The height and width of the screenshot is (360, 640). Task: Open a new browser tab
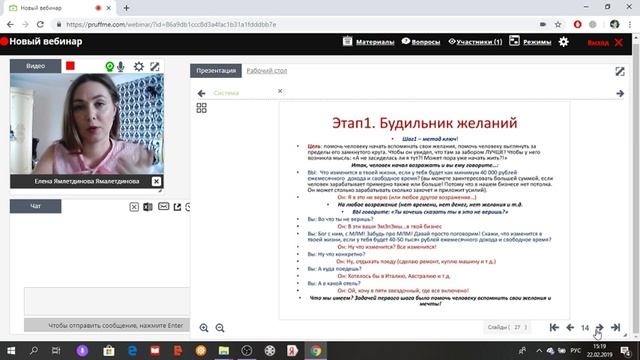(126, 8)
